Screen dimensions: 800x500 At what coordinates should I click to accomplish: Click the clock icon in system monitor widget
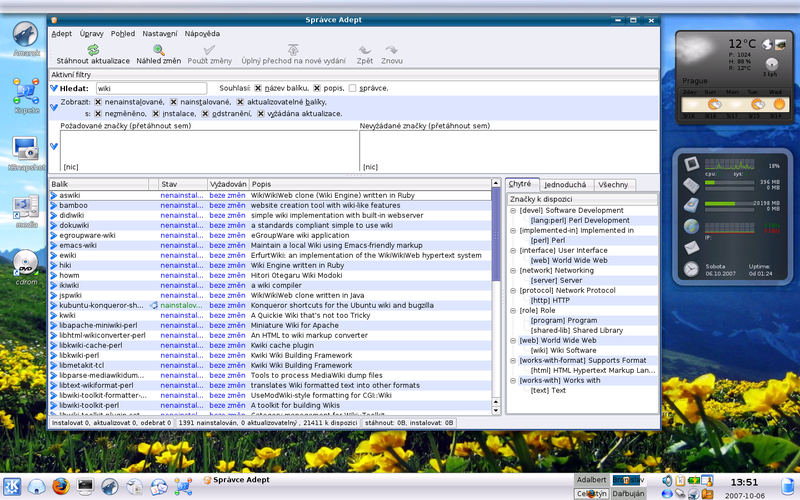click(x=691, y=269)
